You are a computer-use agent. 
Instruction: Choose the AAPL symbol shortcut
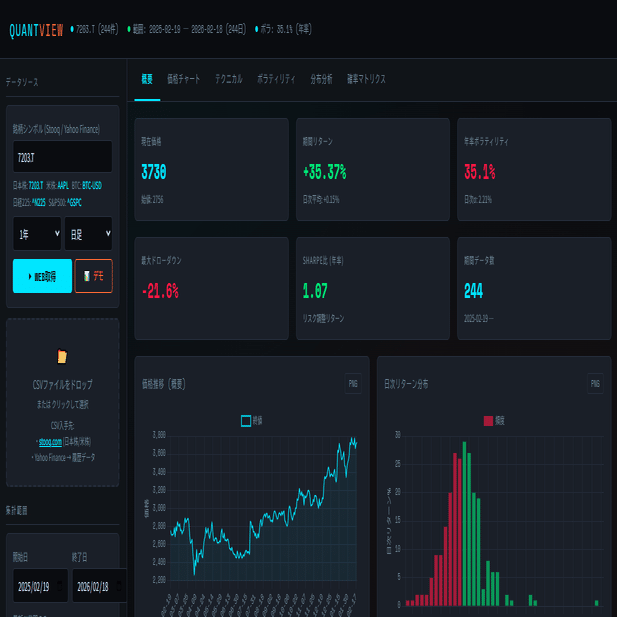point(63,185)
